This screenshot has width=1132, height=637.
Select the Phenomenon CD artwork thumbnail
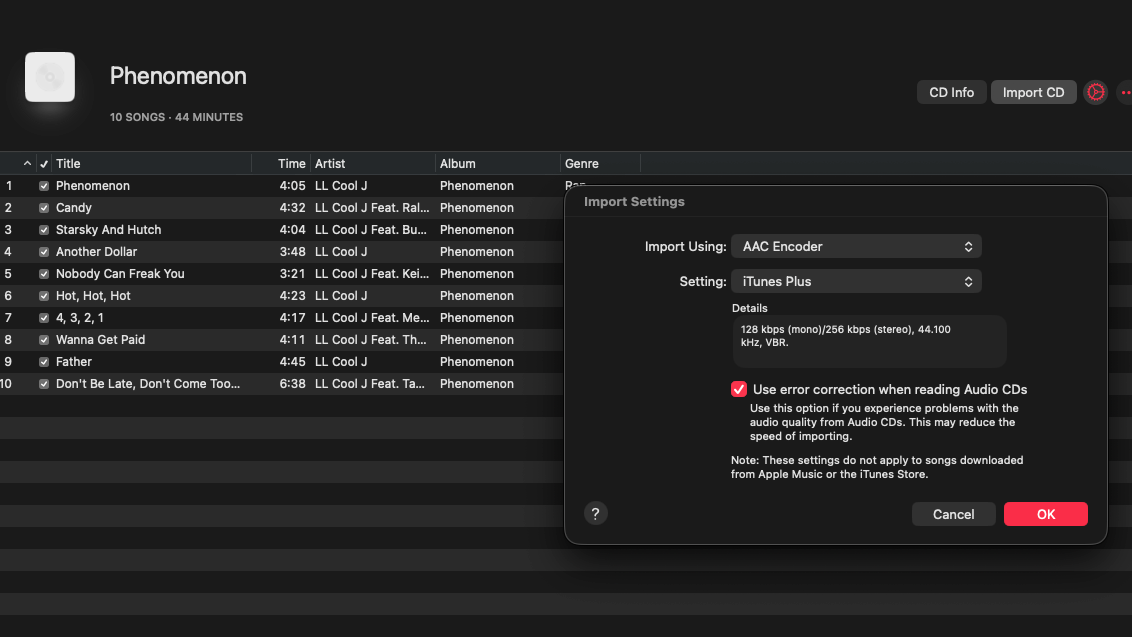click(50, 77)
